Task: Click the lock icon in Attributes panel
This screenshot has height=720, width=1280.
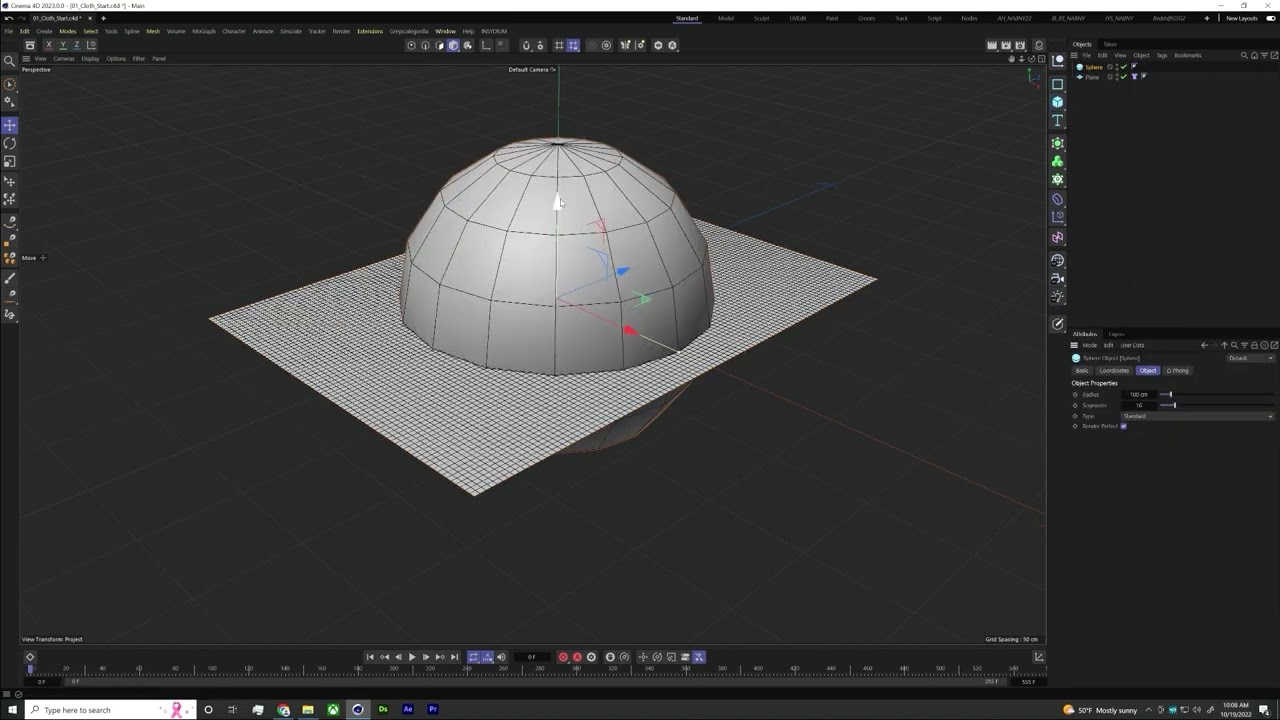Action: pos(1254,345)
